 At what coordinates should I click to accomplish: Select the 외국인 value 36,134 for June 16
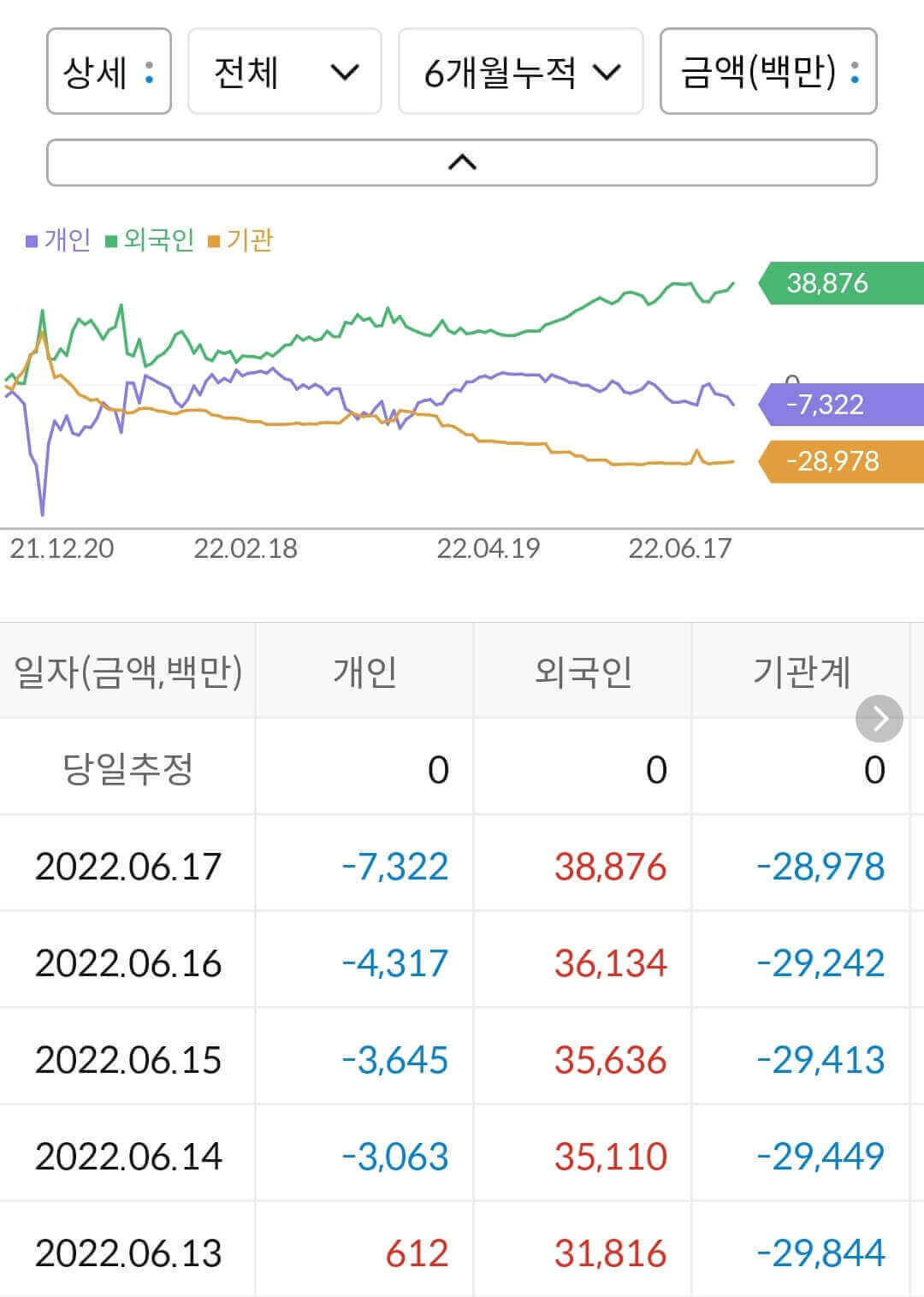[610, 962]
